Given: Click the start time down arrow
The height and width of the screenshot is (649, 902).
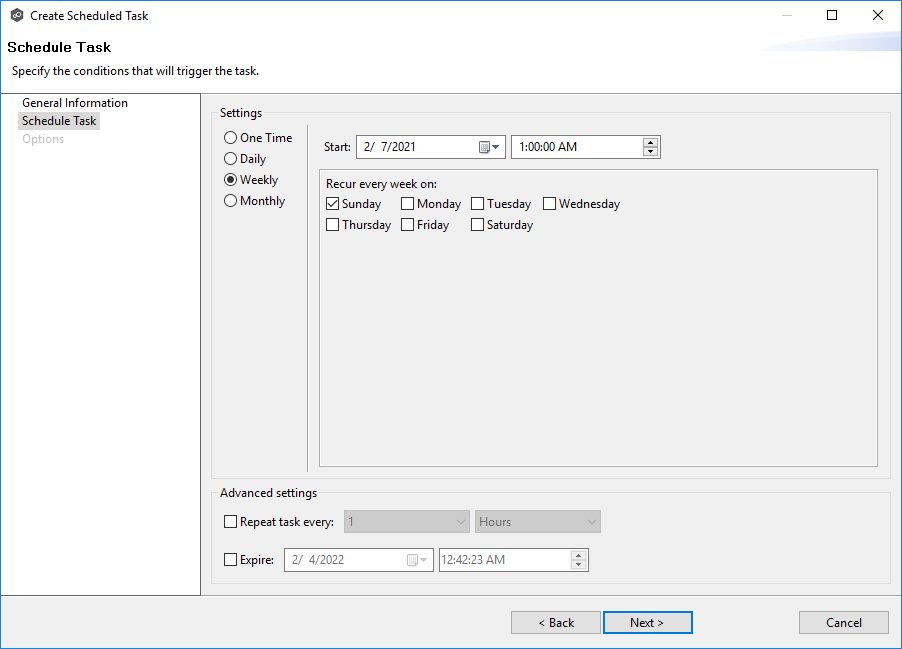Looking at the screenshot, I should (651, 151).
